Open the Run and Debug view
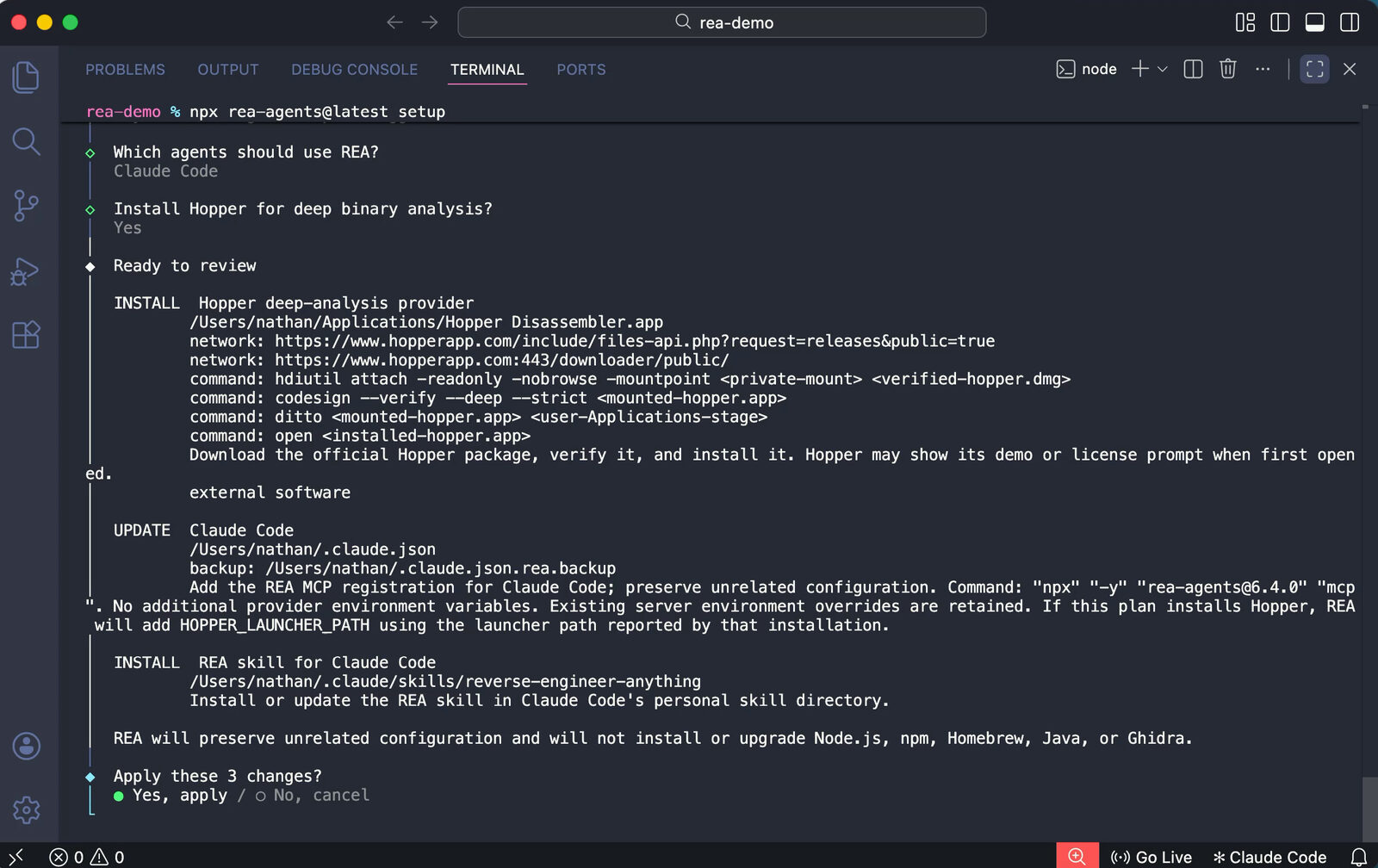Viewport: 1378px width, 868px height. (26, 270)
